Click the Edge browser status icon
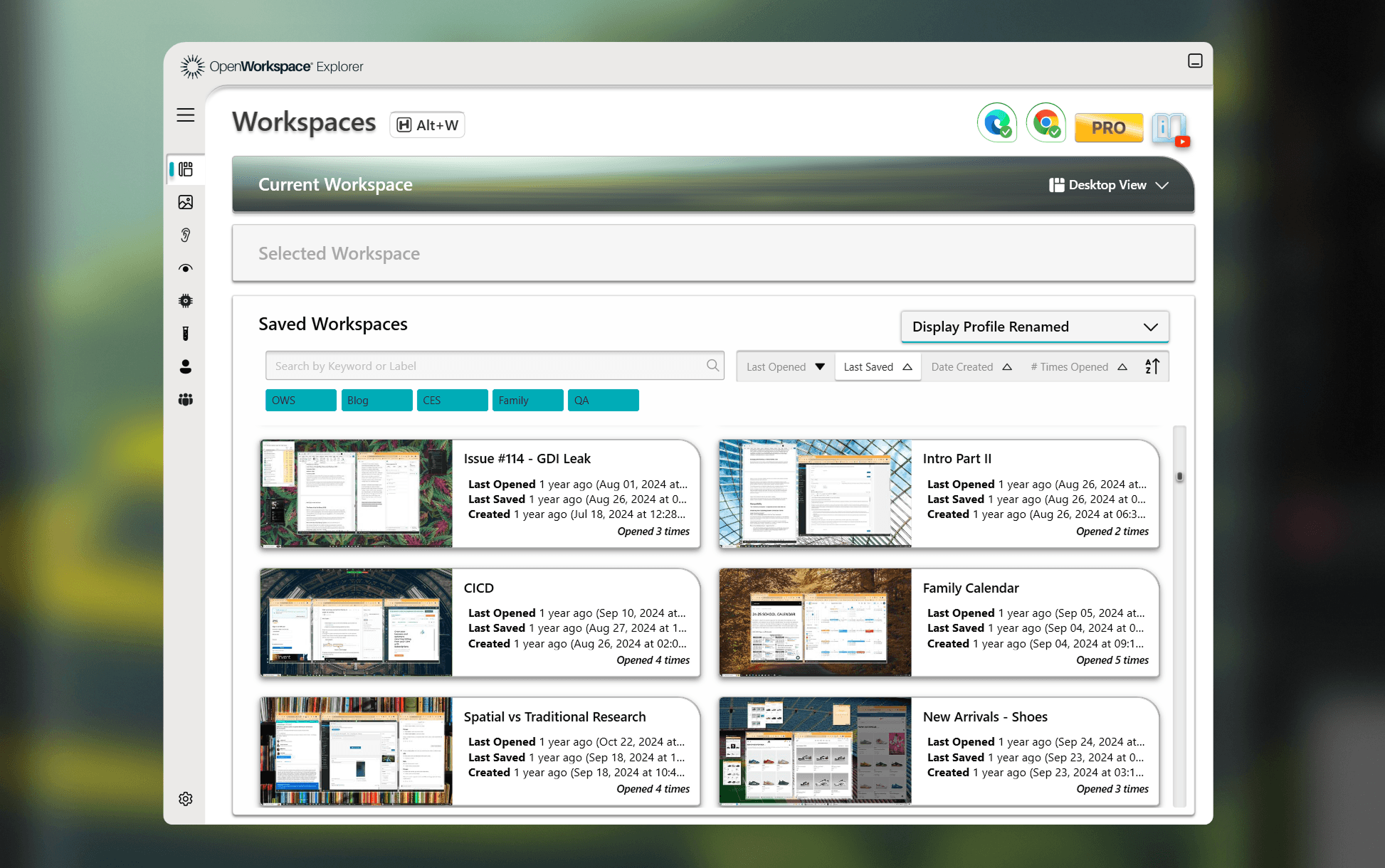 point(996,122)
